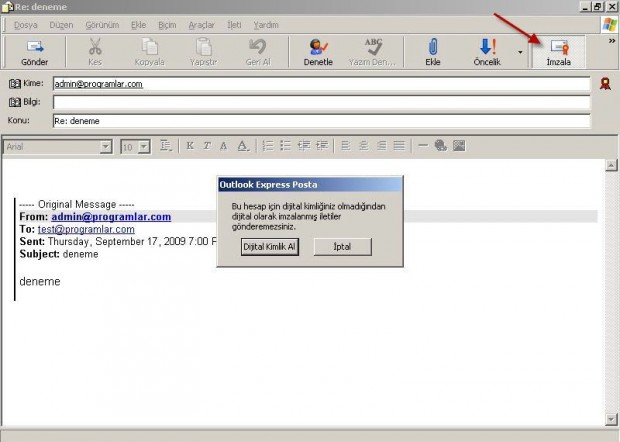Click the Öncelik priority icon
Screen dimensions: 620x442
[488, 47]
